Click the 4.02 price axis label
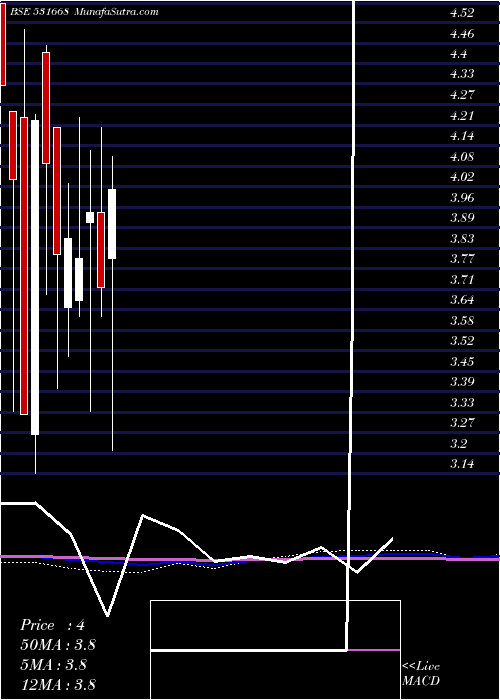Image resolution: width=500 pixels, height=700 pixels. (x=462, y=177)
